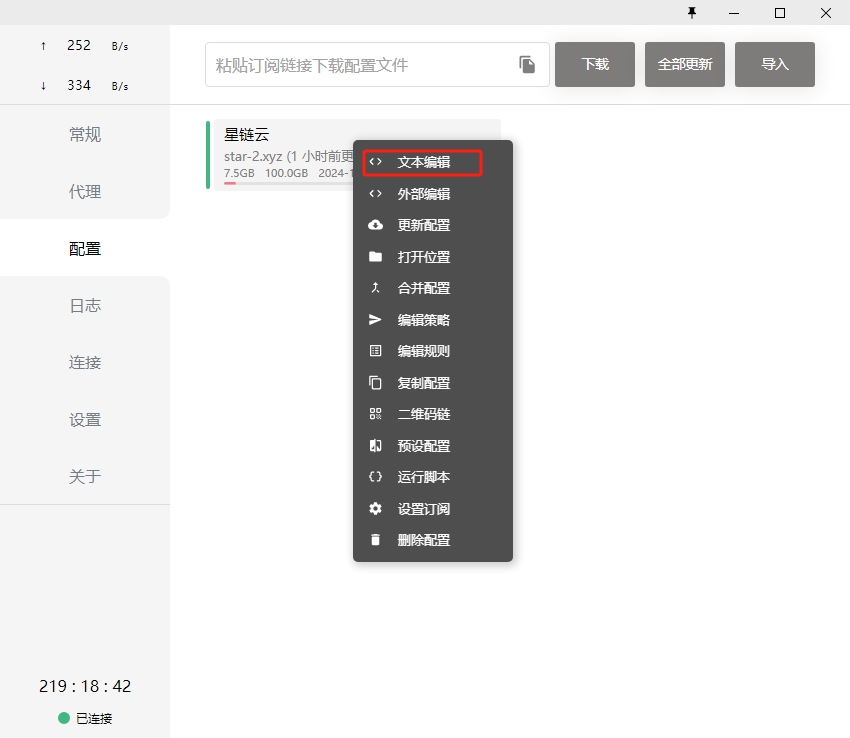Image resolution: width=850 pixels, height=738 pixels.
Task: Click the cloud icon beside 更新配置
Action: coord(376,225)
